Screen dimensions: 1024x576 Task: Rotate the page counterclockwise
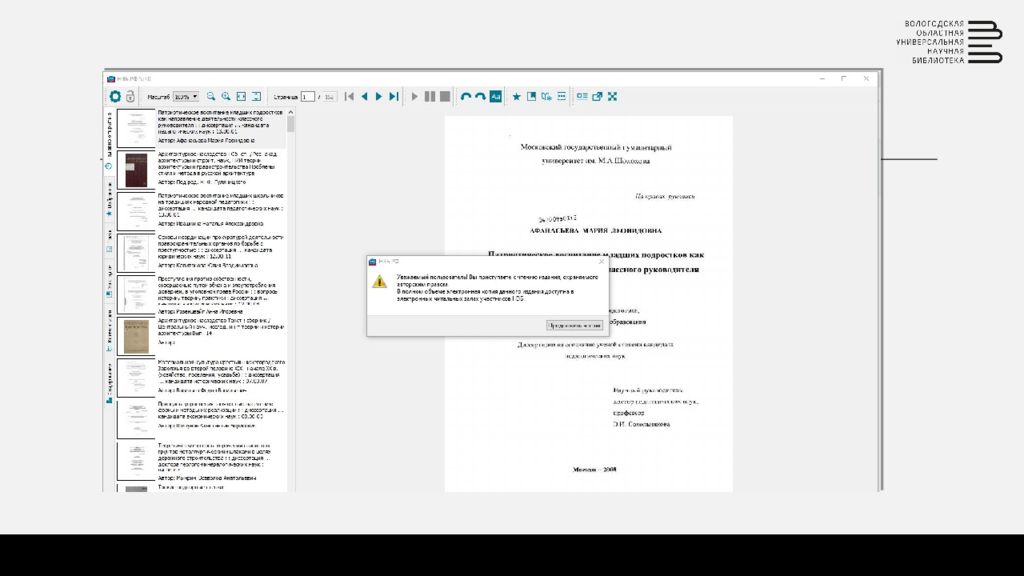click(x=466, y=97)
